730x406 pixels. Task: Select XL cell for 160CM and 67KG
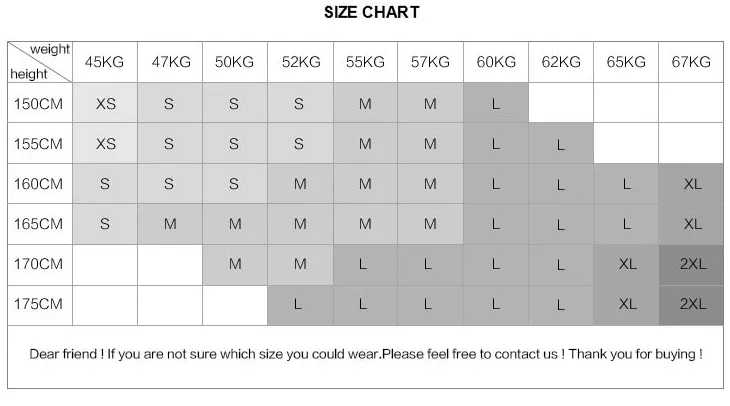click(691, 183)
